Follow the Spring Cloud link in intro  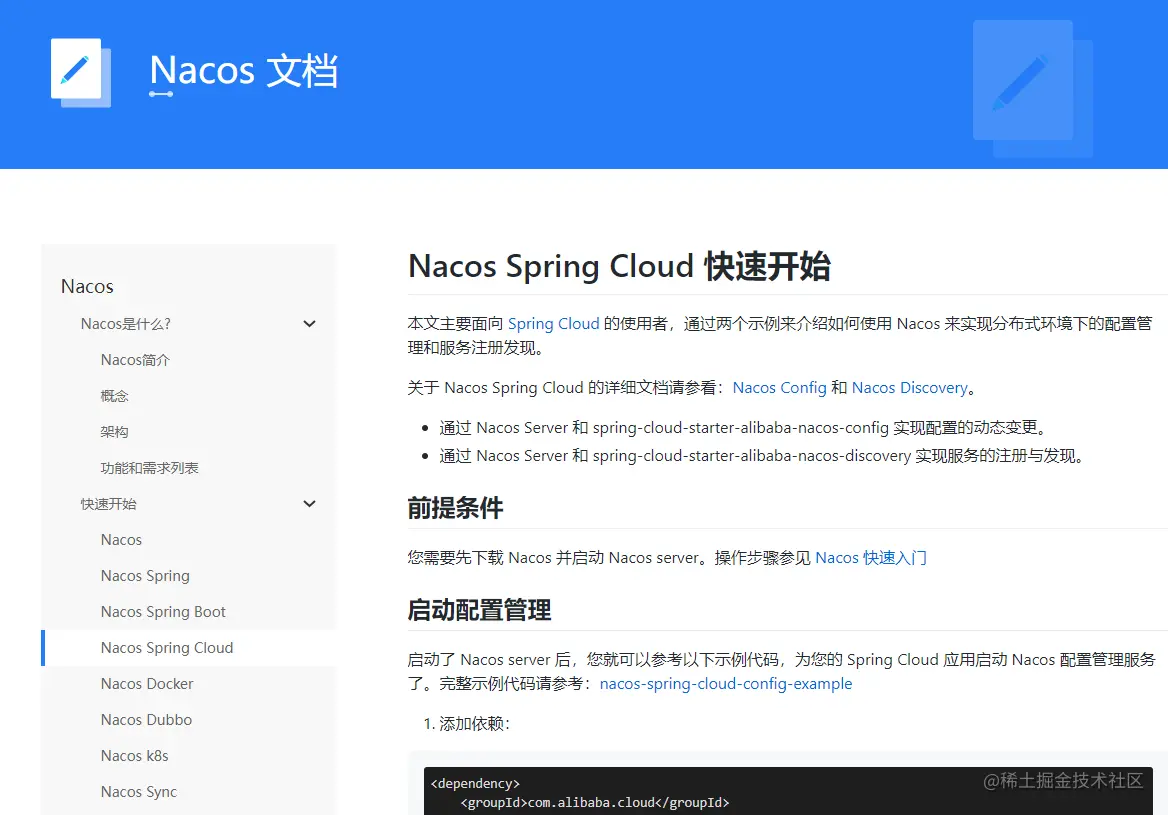553,323
